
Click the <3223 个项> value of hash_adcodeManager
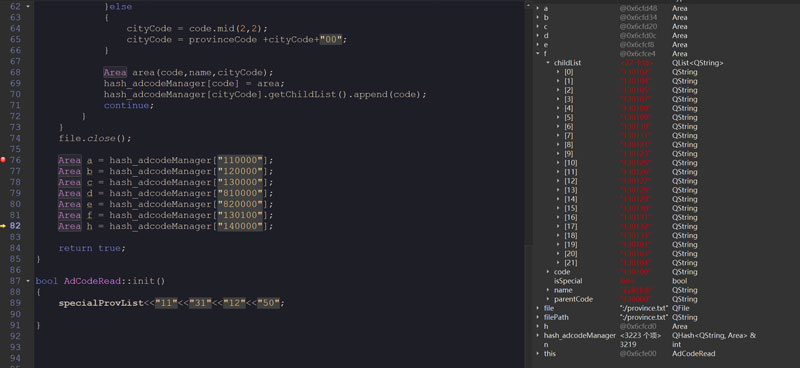pyautogui.click(x=640, y=335)
